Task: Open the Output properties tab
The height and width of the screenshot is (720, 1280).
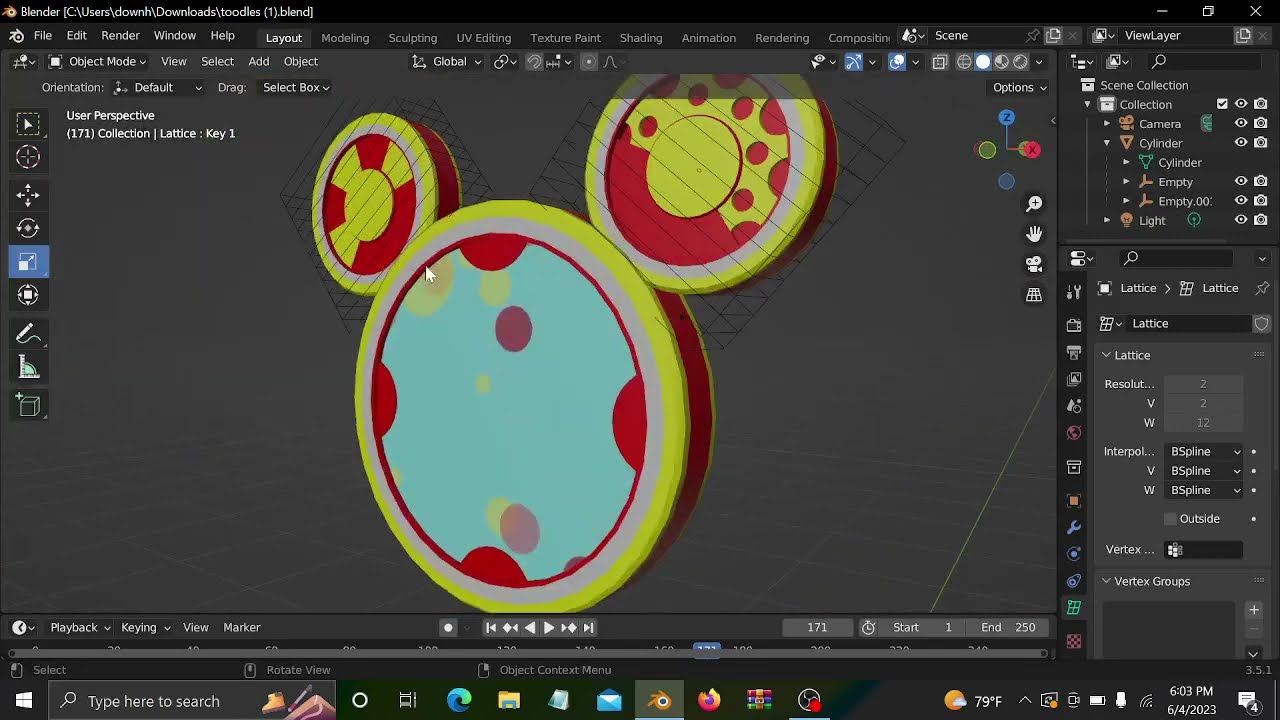Action: (x=1074, y=352)
